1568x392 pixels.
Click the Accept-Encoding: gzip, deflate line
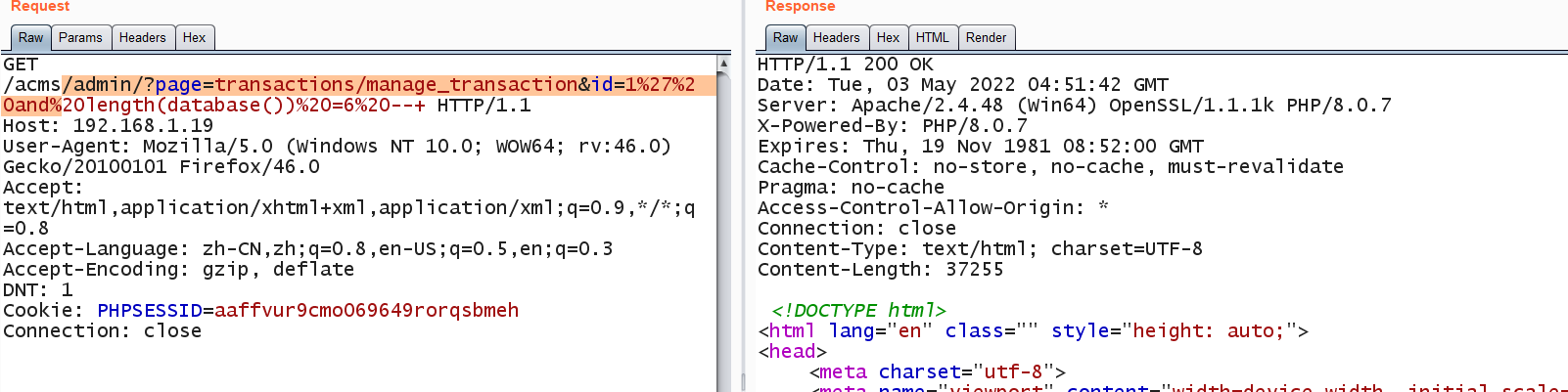(x=179, y=270)
